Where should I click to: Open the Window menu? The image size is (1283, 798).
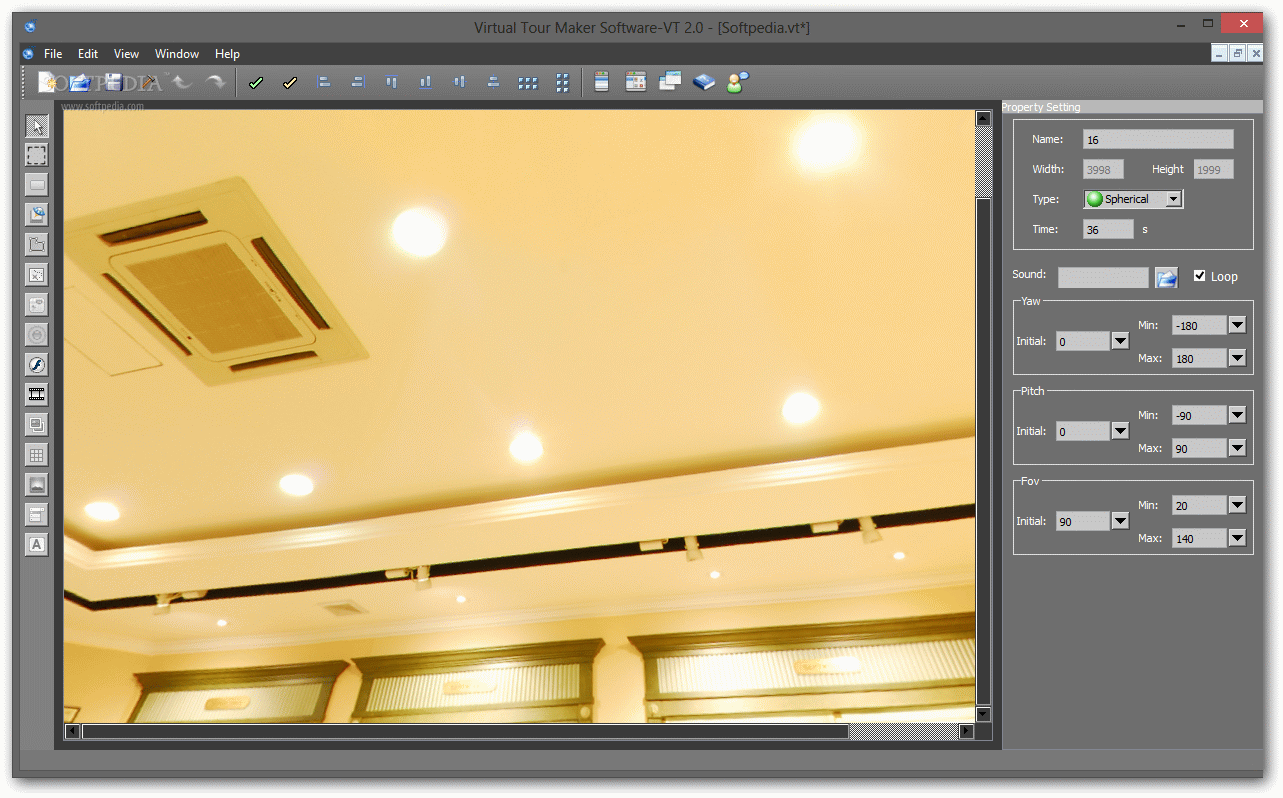coord(177,54)
